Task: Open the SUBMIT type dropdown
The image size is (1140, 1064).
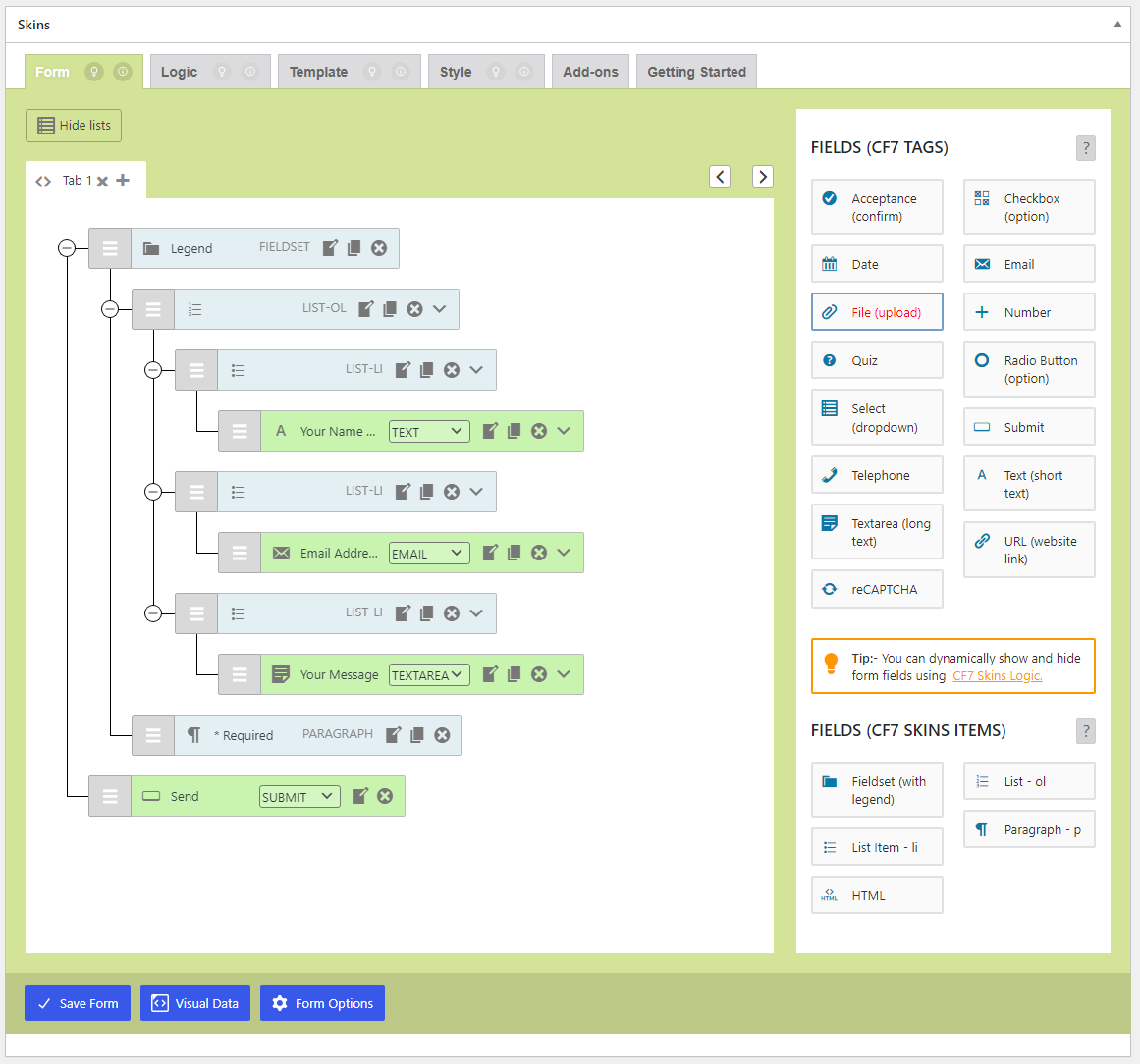Action: click(299, 797)
